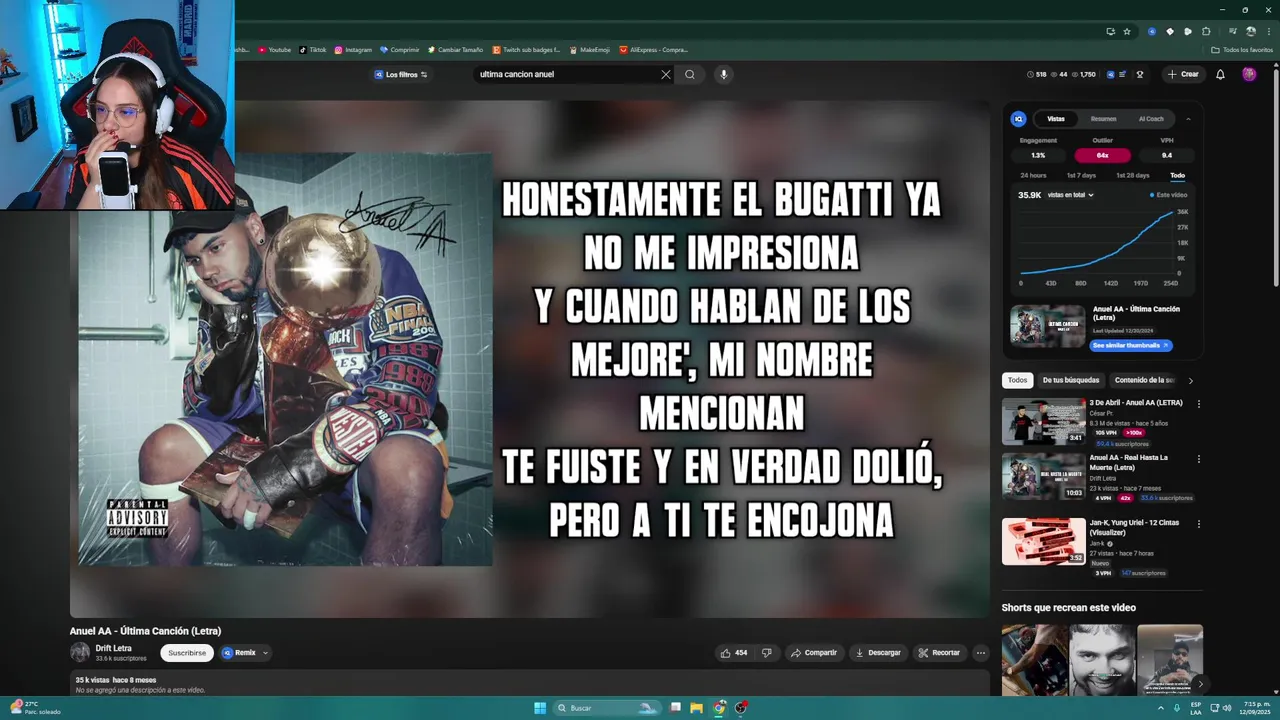Viewport: 1280px width, 720px height.
Task: Select 24 hours time range
Action: point(1033,175)
